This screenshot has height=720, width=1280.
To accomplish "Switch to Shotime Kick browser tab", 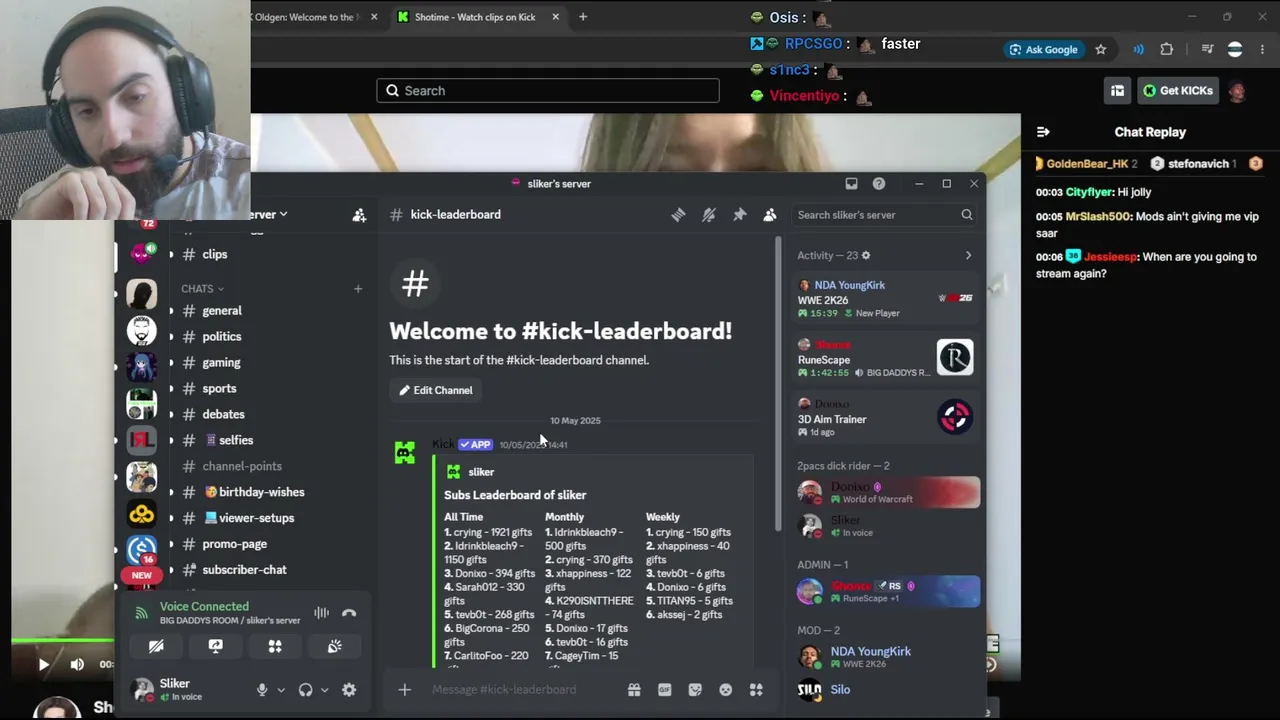I will [476, 17].
